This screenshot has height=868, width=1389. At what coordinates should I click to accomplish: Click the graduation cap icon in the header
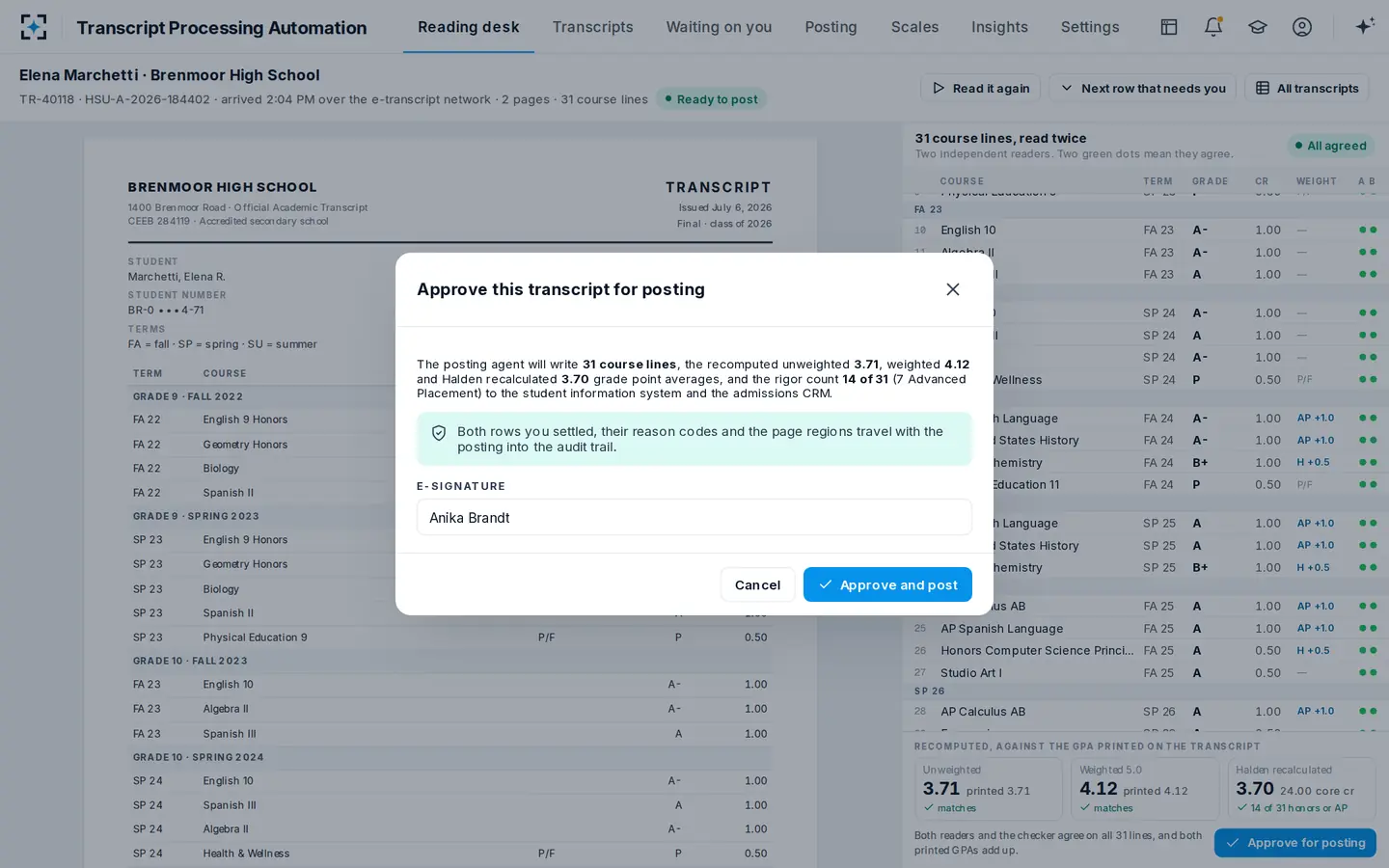point(1258,27)
